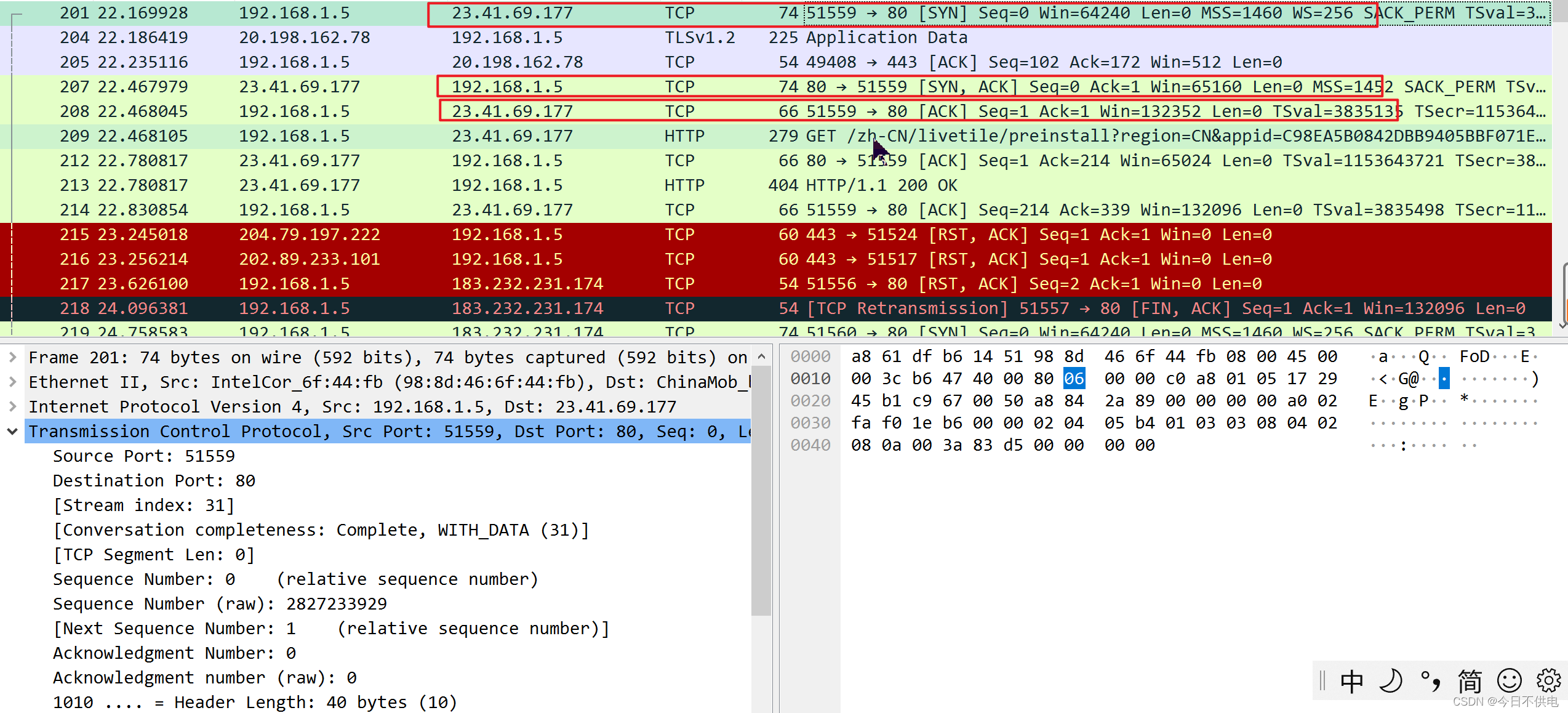The height and width of the screenshot is (713, 1568).
Task: Click highlighted hex byte 06
Action: click(1074, 379)
